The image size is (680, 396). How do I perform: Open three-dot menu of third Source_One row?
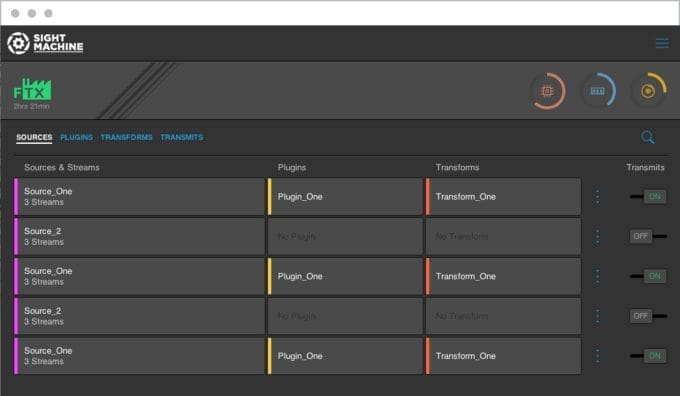coord(598,356)
